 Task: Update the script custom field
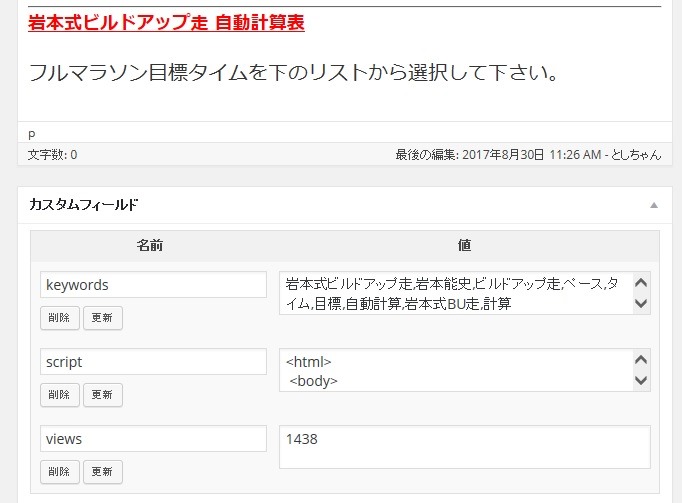(103, 395)
